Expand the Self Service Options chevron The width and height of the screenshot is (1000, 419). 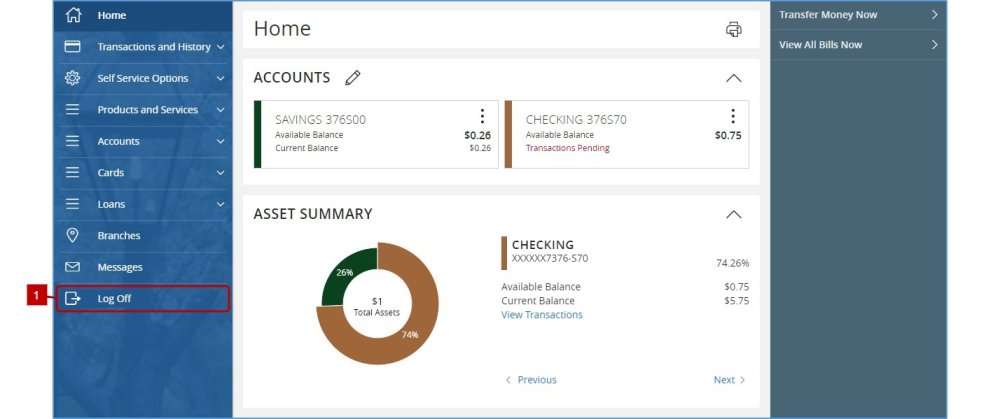(x=221, y=78)
